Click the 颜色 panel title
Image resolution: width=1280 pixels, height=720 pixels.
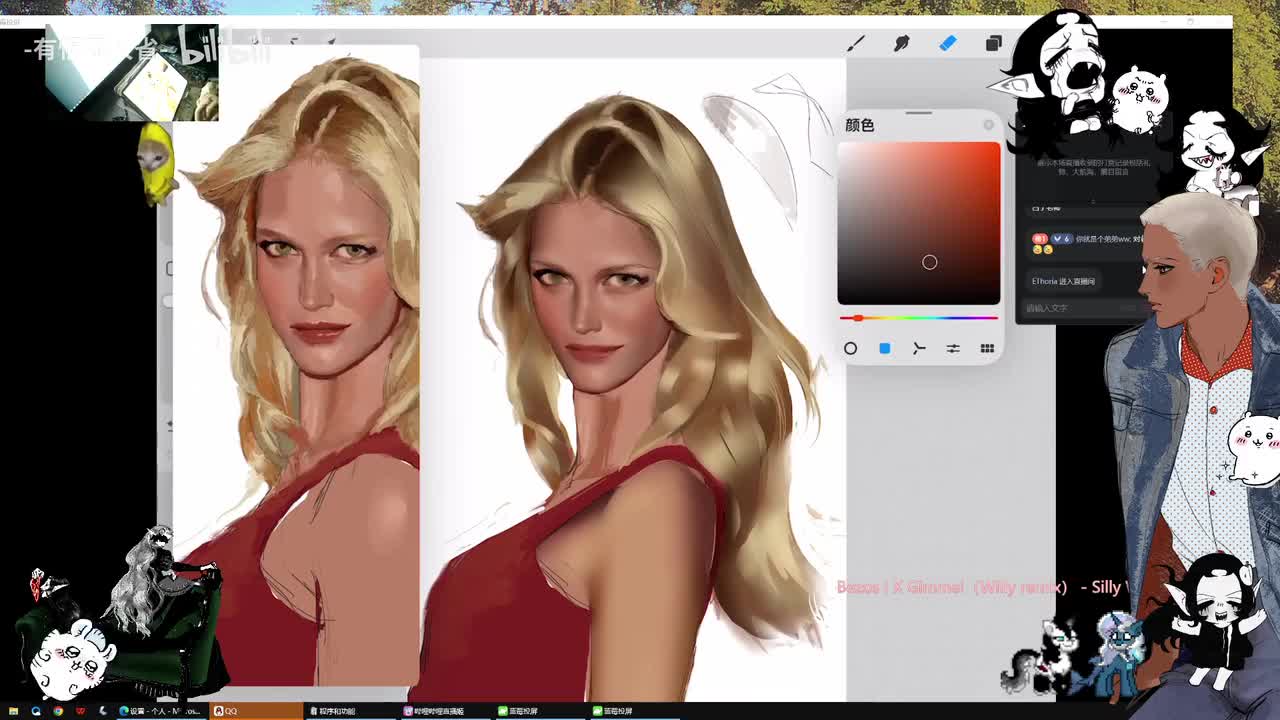(859, 125)
